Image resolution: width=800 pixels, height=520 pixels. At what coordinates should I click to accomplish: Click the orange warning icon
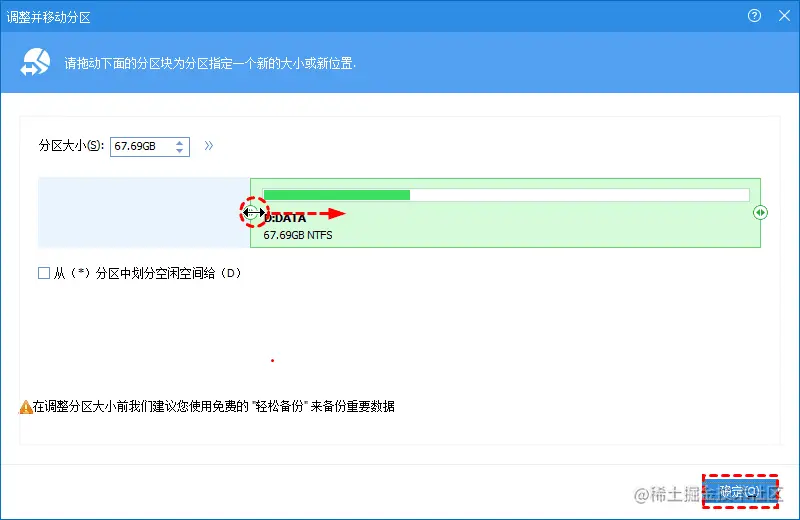26,407
